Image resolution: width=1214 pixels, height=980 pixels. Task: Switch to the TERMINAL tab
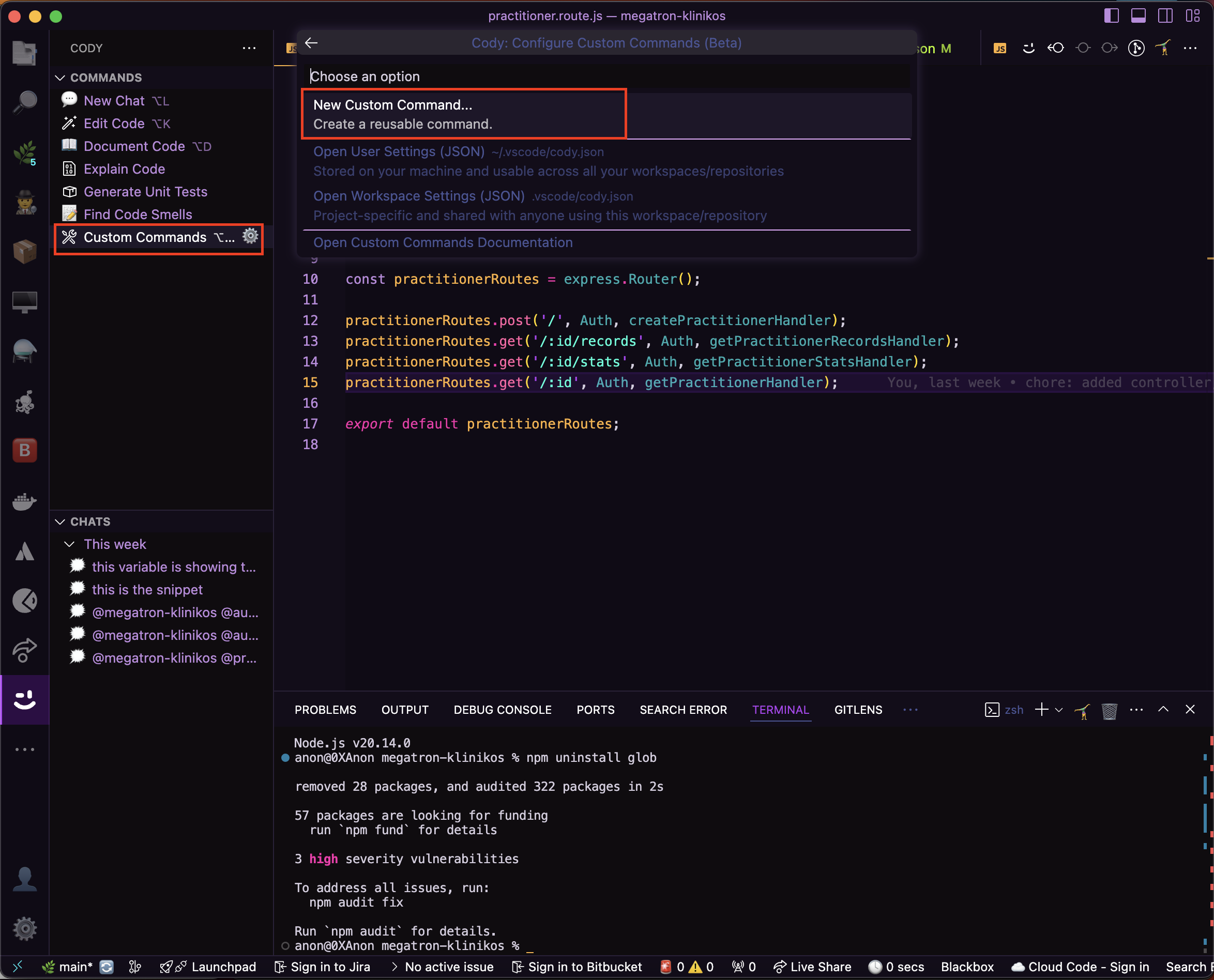781,709
